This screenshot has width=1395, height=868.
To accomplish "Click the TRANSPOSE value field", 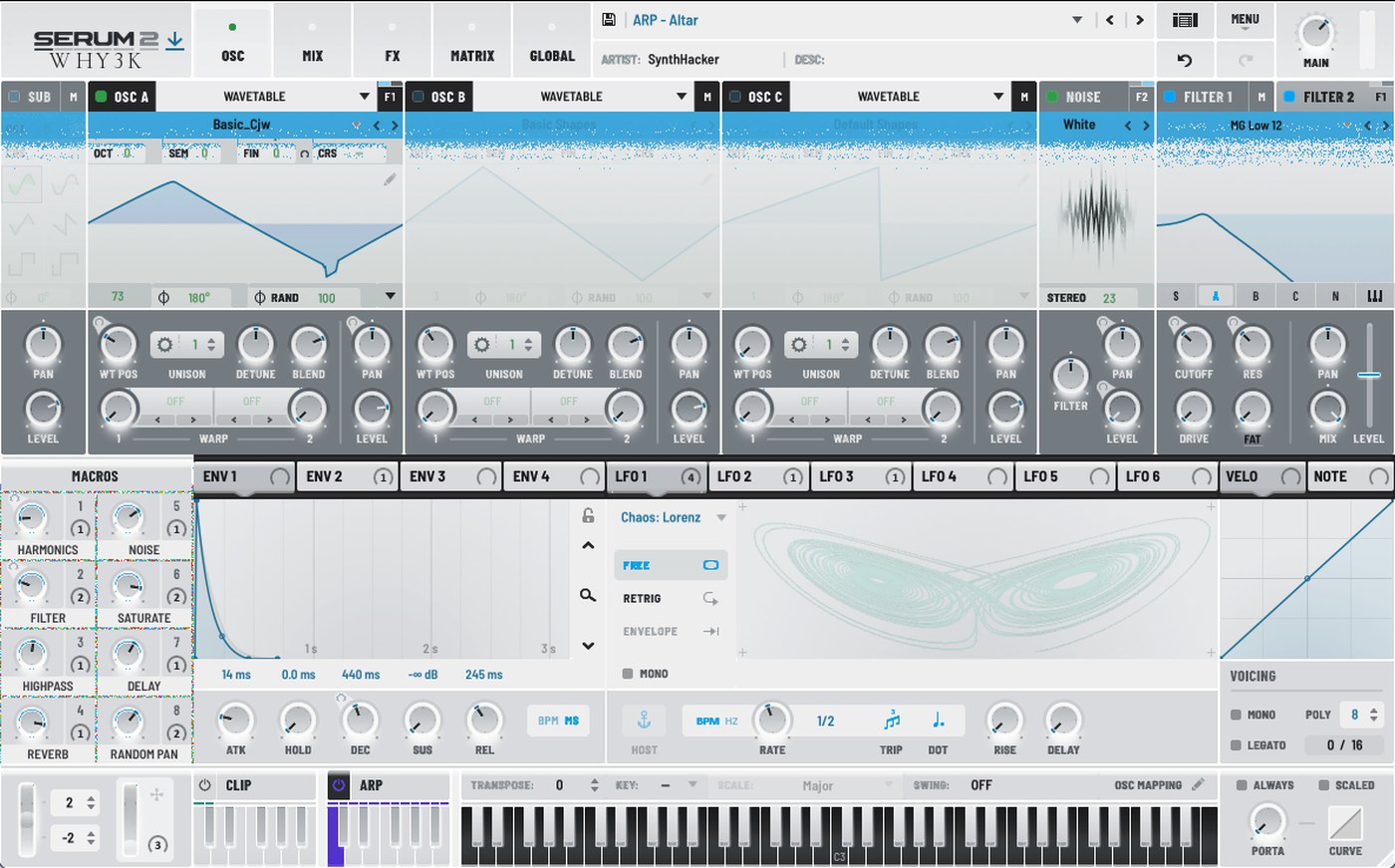I will [558, 785].
